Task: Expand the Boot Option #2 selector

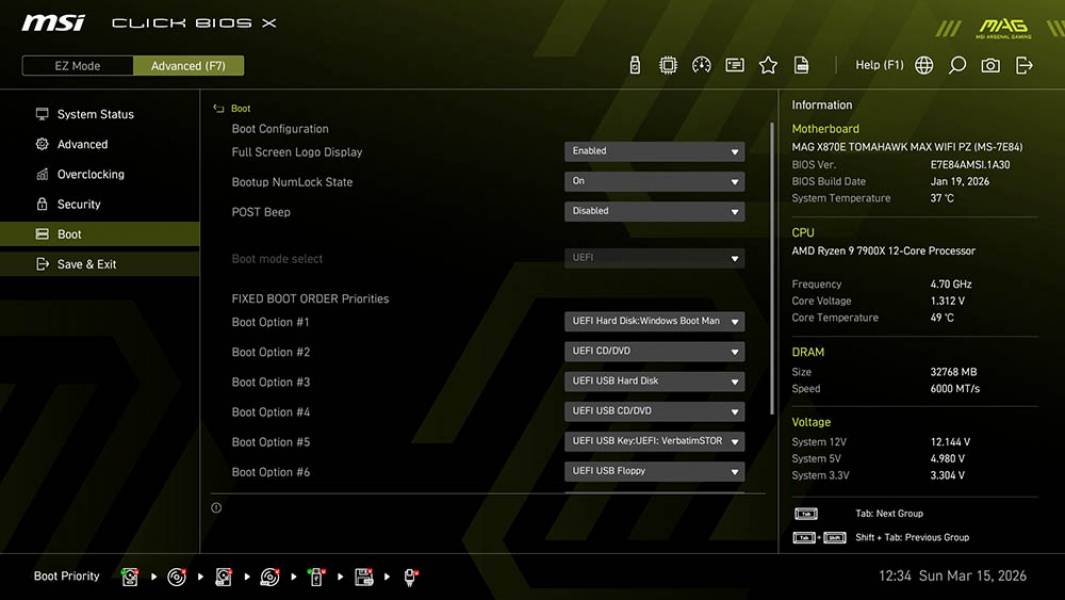Action: (x=654, y=351)
